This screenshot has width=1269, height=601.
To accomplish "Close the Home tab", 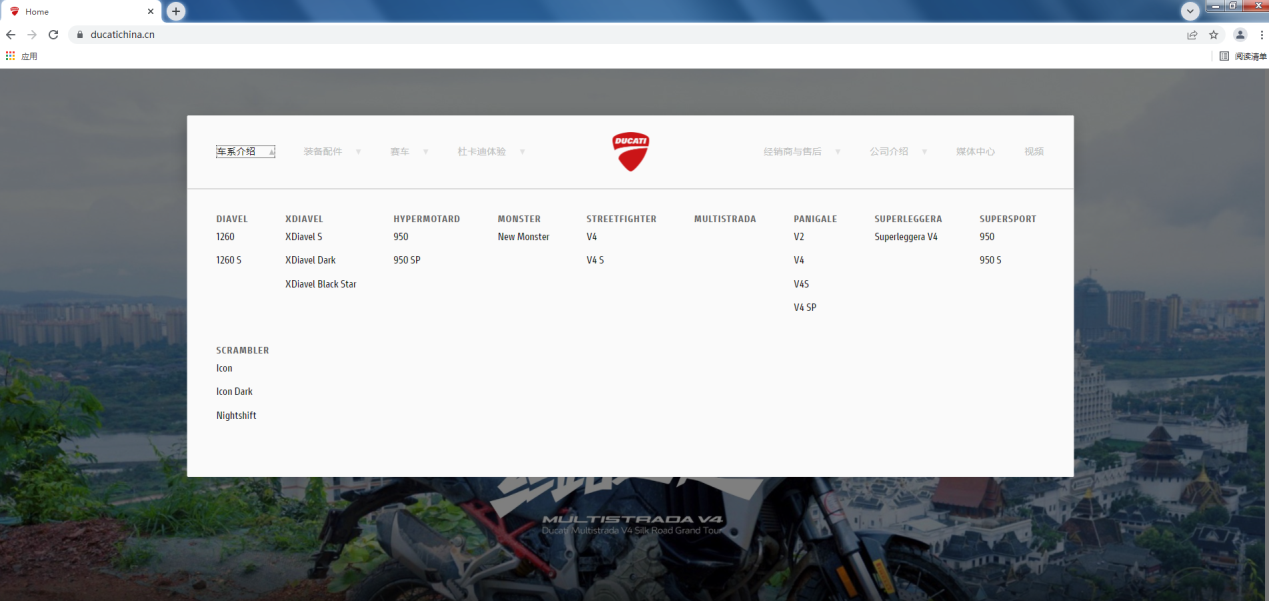I will pos(150,12).
